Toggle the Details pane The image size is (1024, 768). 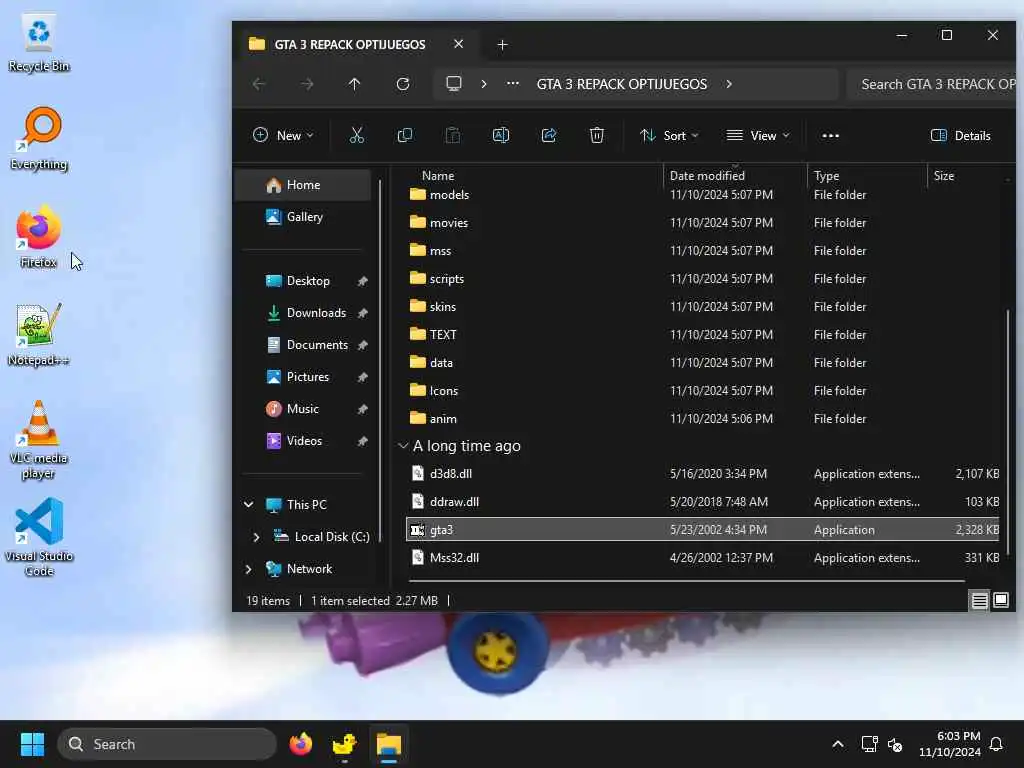961,135
